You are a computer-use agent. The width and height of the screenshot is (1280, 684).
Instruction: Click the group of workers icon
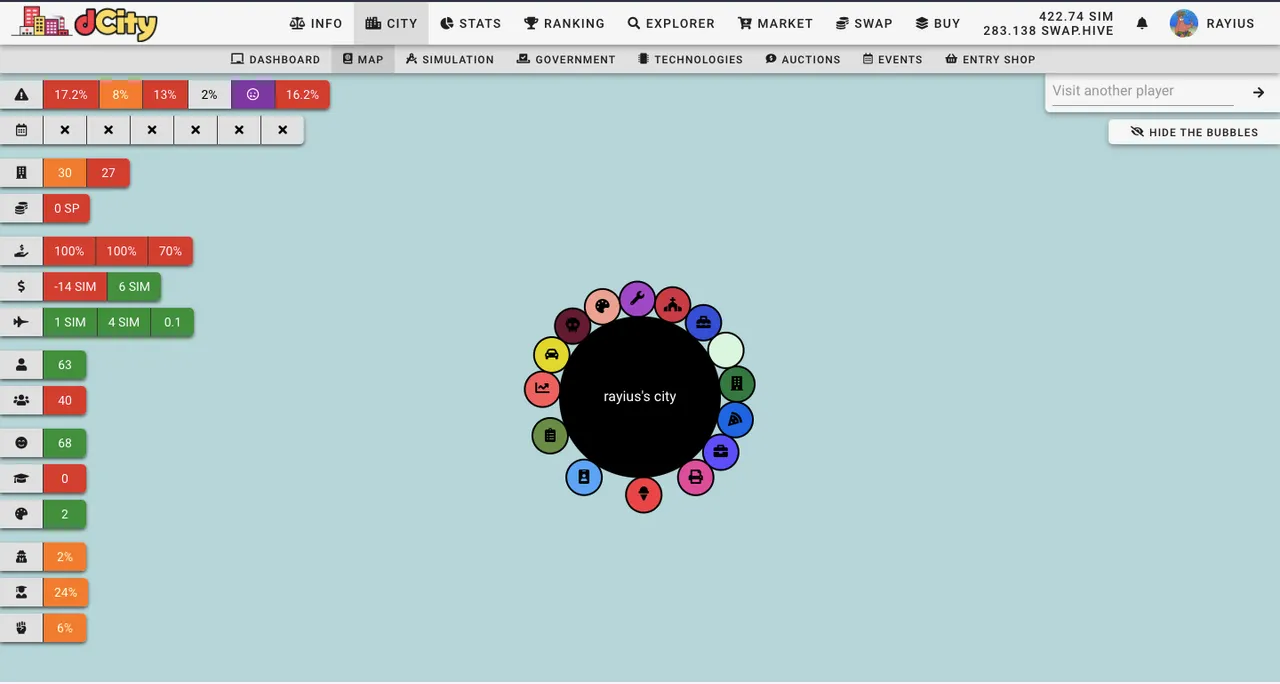point(21,400)
